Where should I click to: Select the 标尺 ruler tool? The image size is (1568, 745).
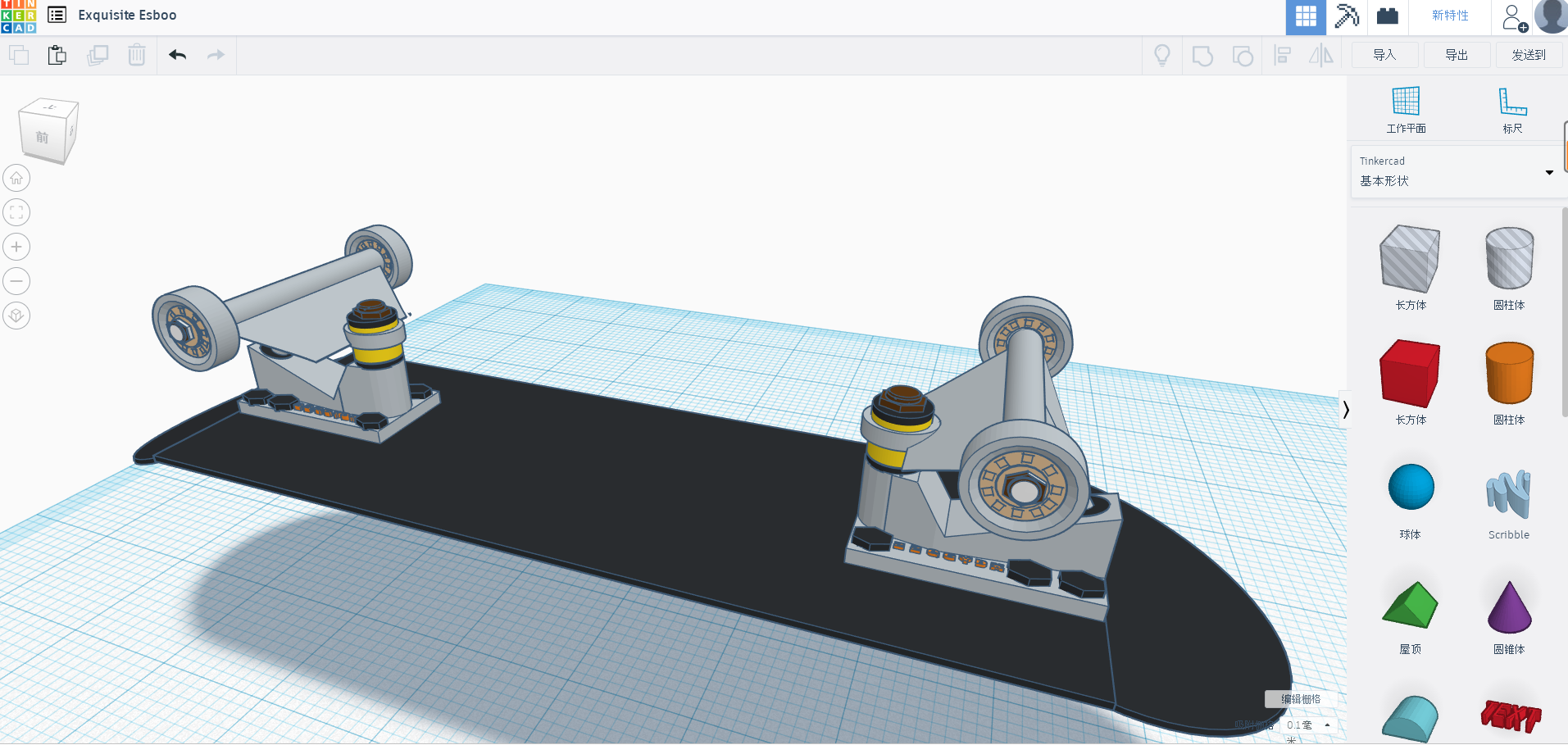tap(1512, 110)
